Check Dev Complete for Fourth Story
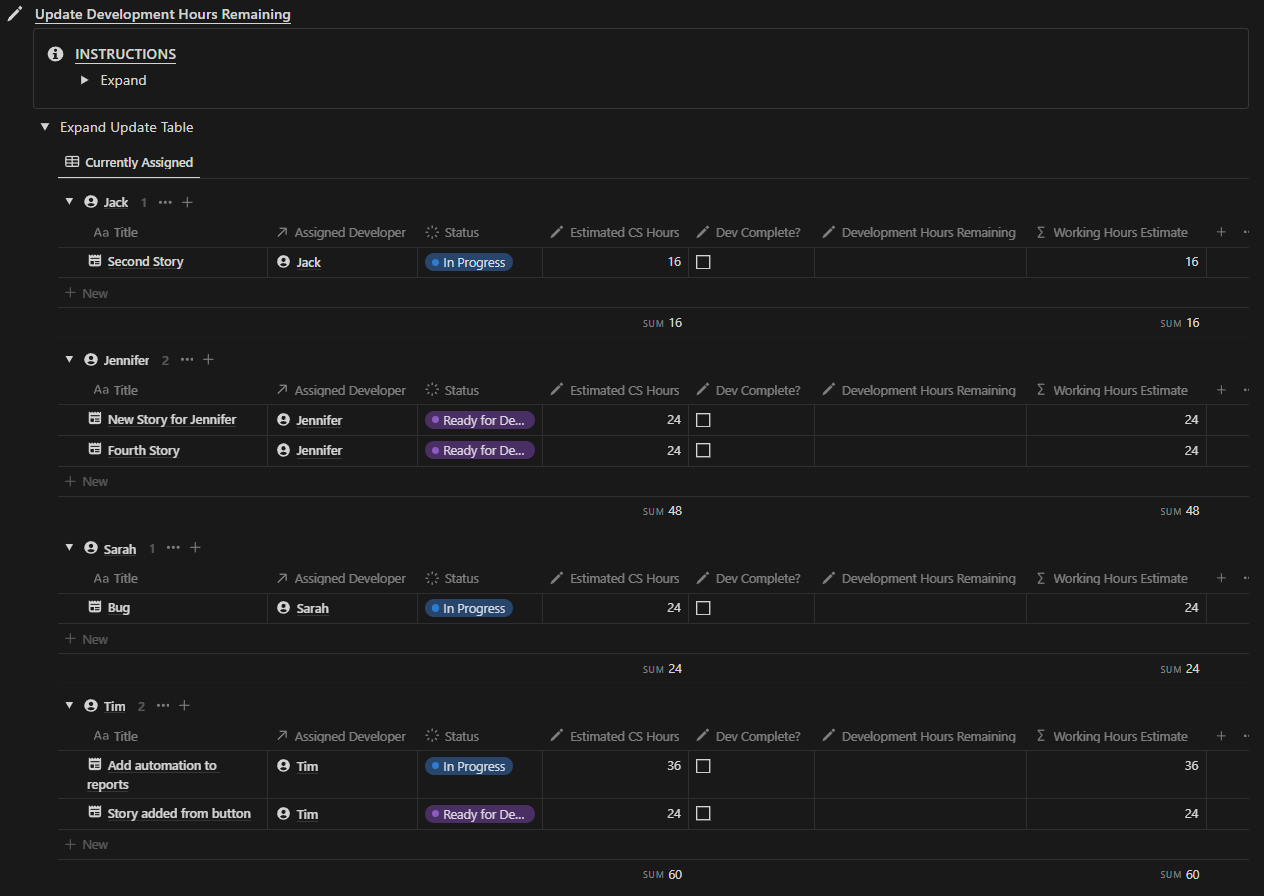The image size is (1264, 896). click(703, 450)
